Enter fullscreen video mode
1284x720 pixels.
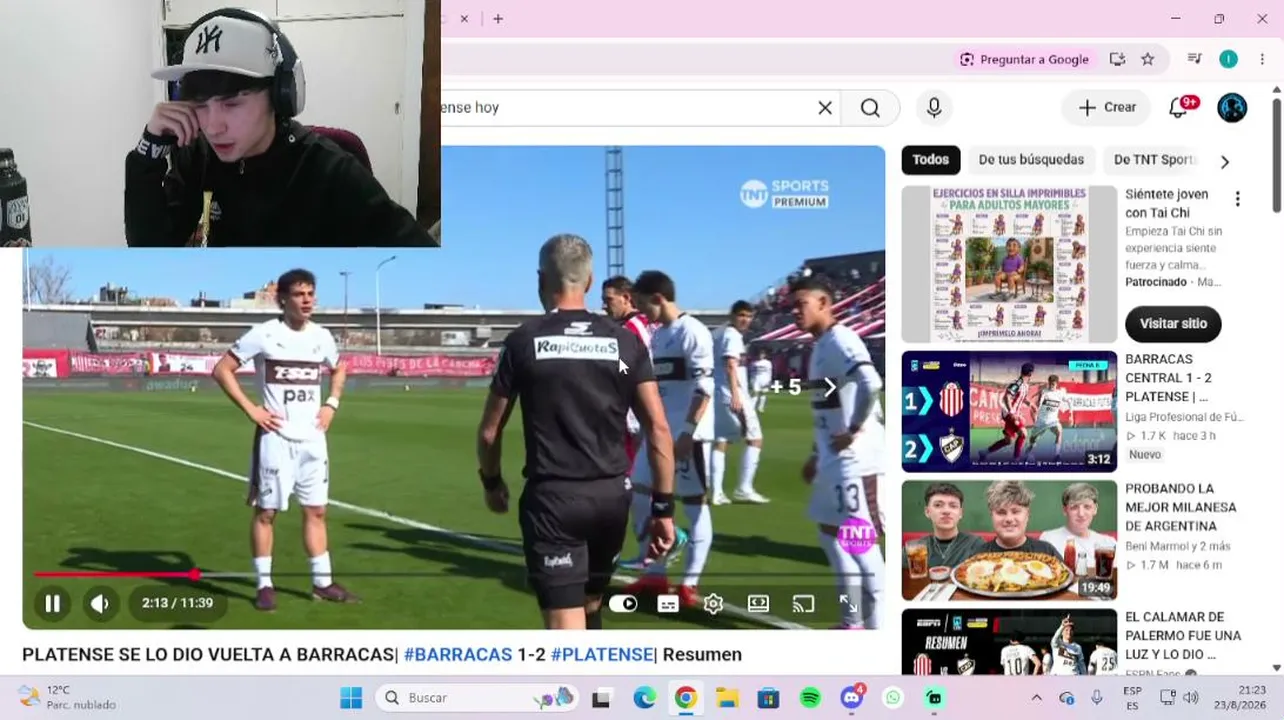point(848,603)
